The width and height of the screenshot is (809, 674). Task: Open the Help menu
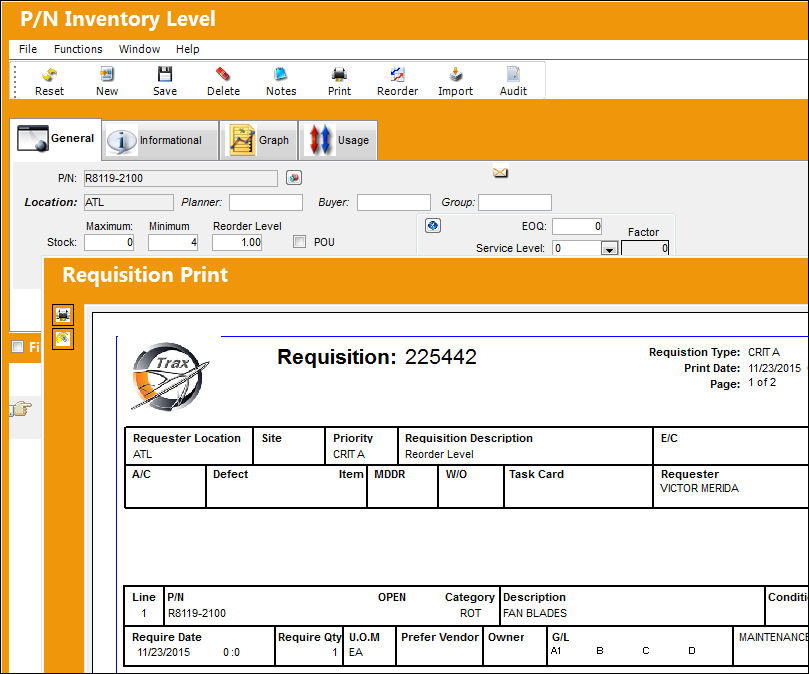click(187, 49)
